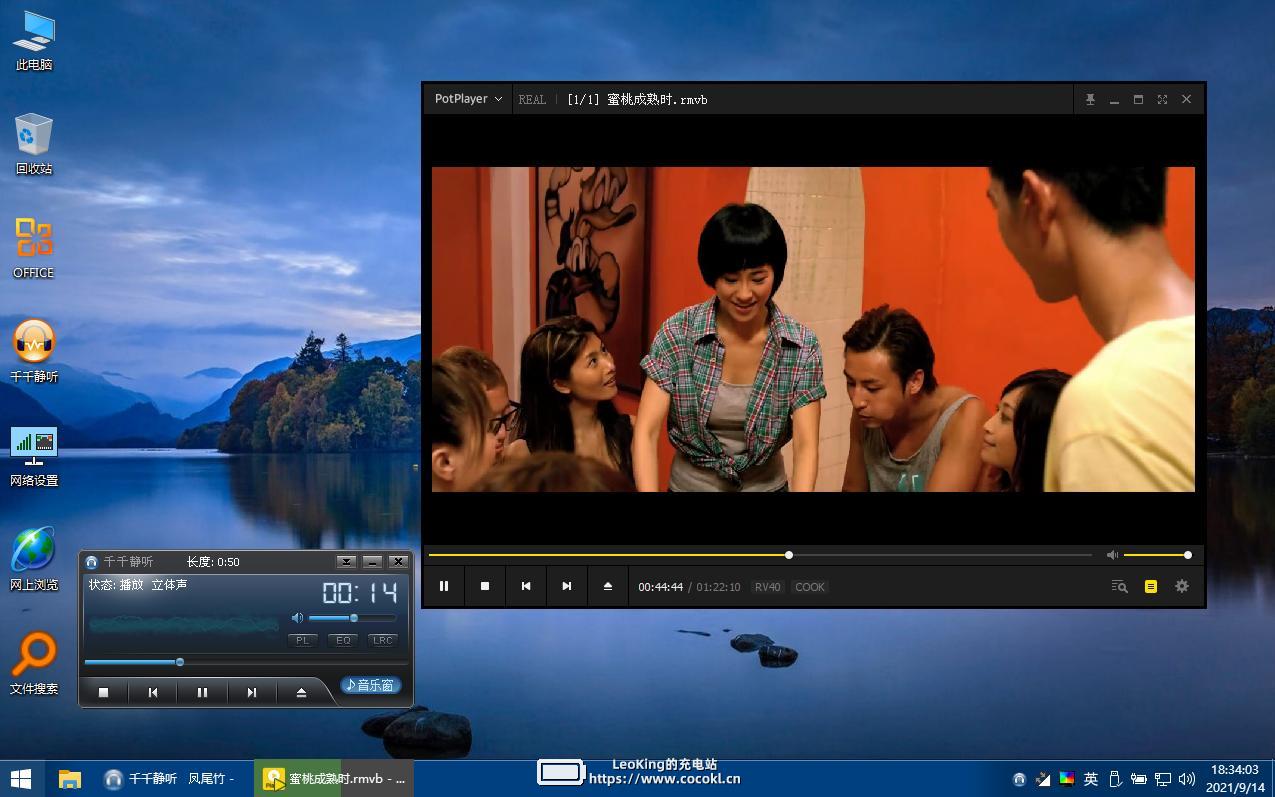1275x797 pixels.
Task: Adjust PotPlayer volume slider handle
Action: [1188, 555]
